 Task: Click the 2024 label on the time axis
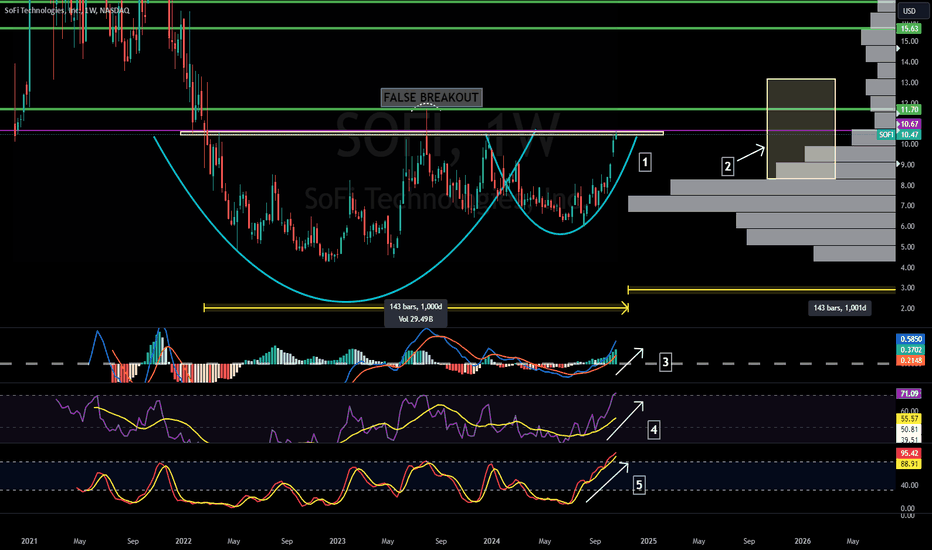coord(492,541)
